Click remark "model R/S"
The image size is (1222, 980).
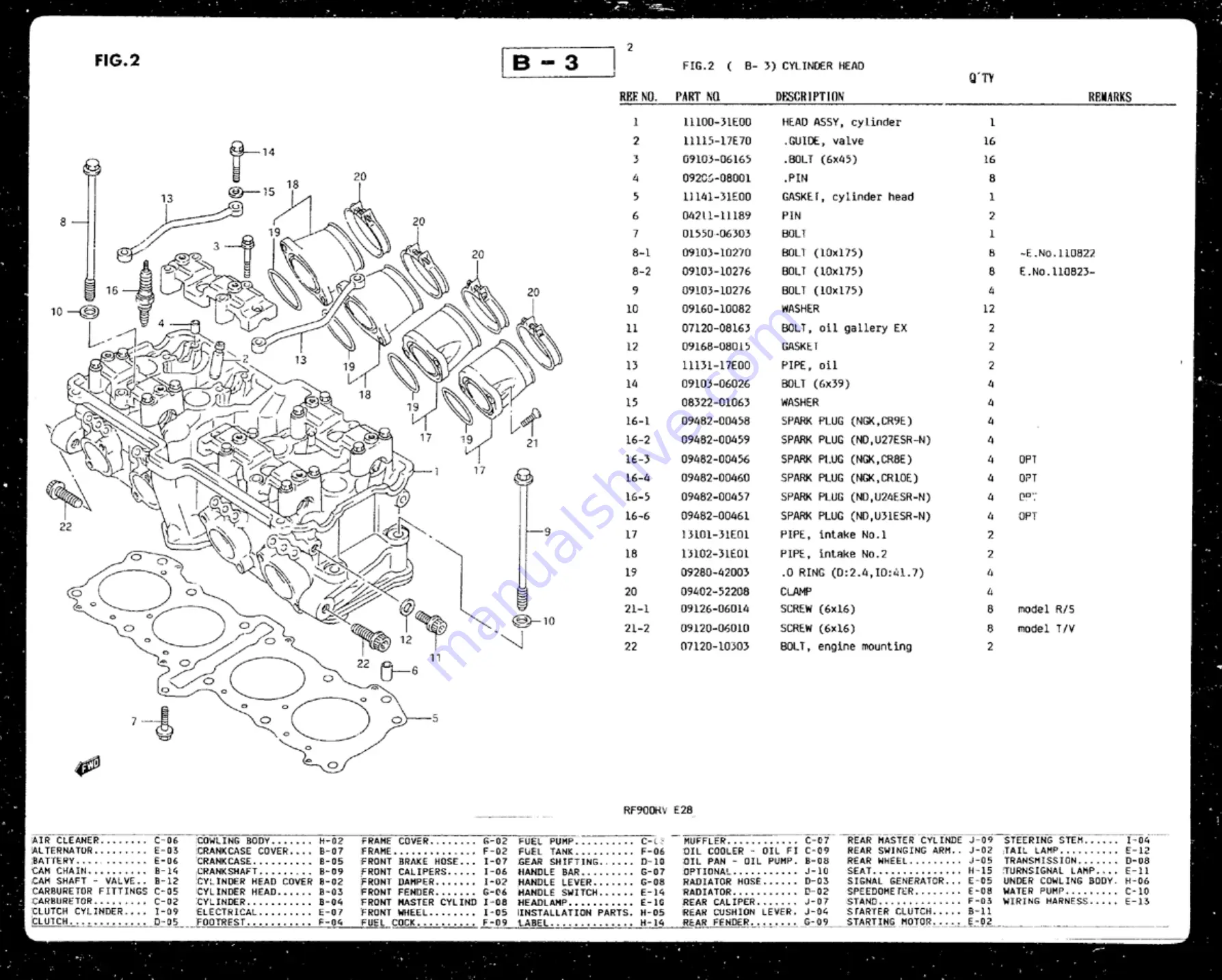point(1046,609)
